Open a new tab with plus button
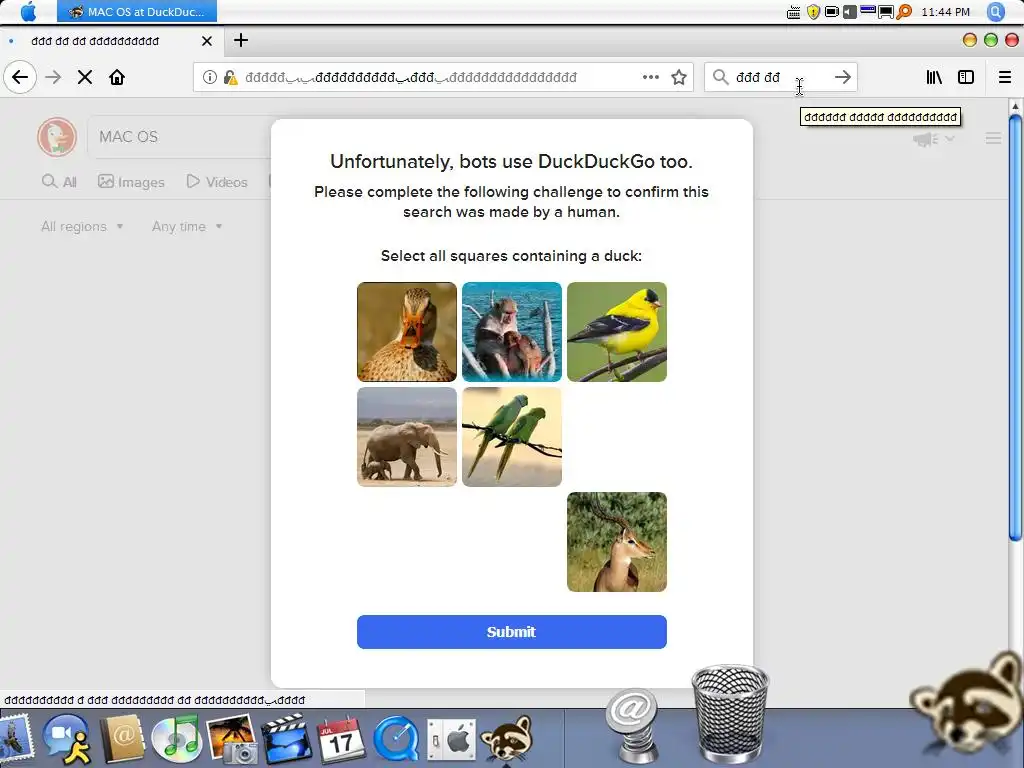Image resolution: width=1024 pixels, height=768 pixels. 240,40
